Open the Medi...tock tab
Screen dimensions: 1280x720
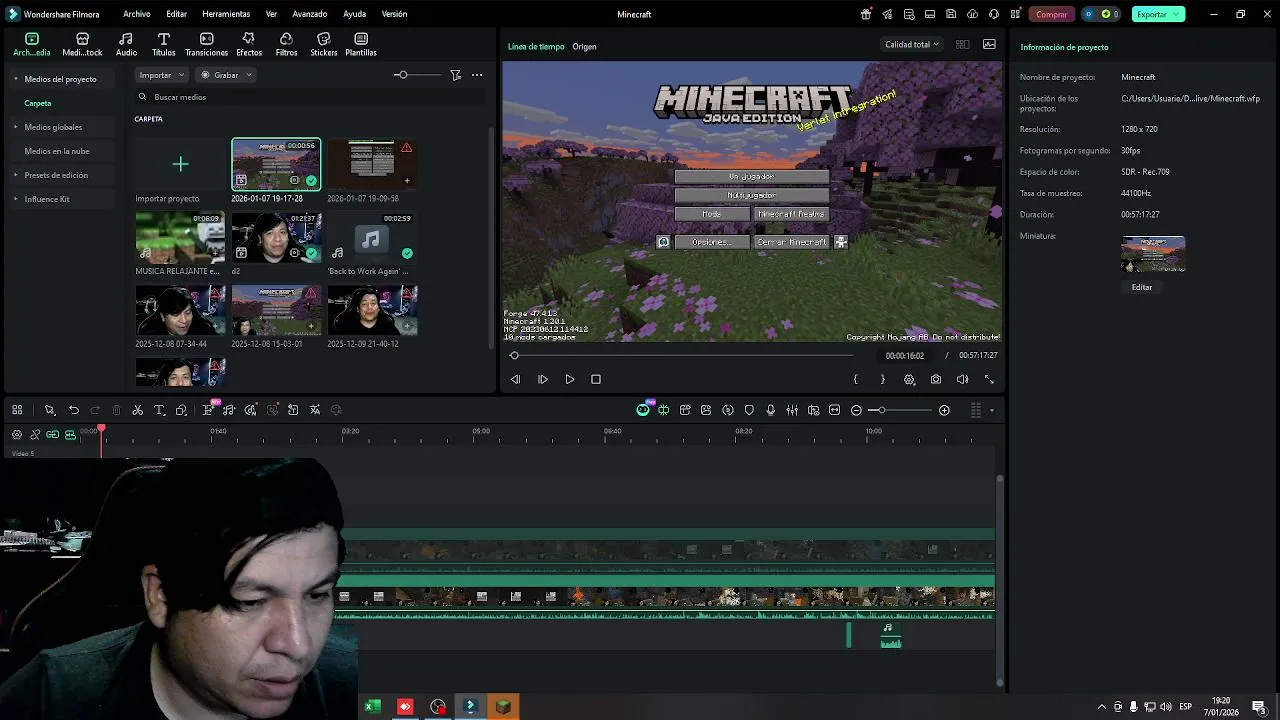pyautogui.click(x=82, y=44)
